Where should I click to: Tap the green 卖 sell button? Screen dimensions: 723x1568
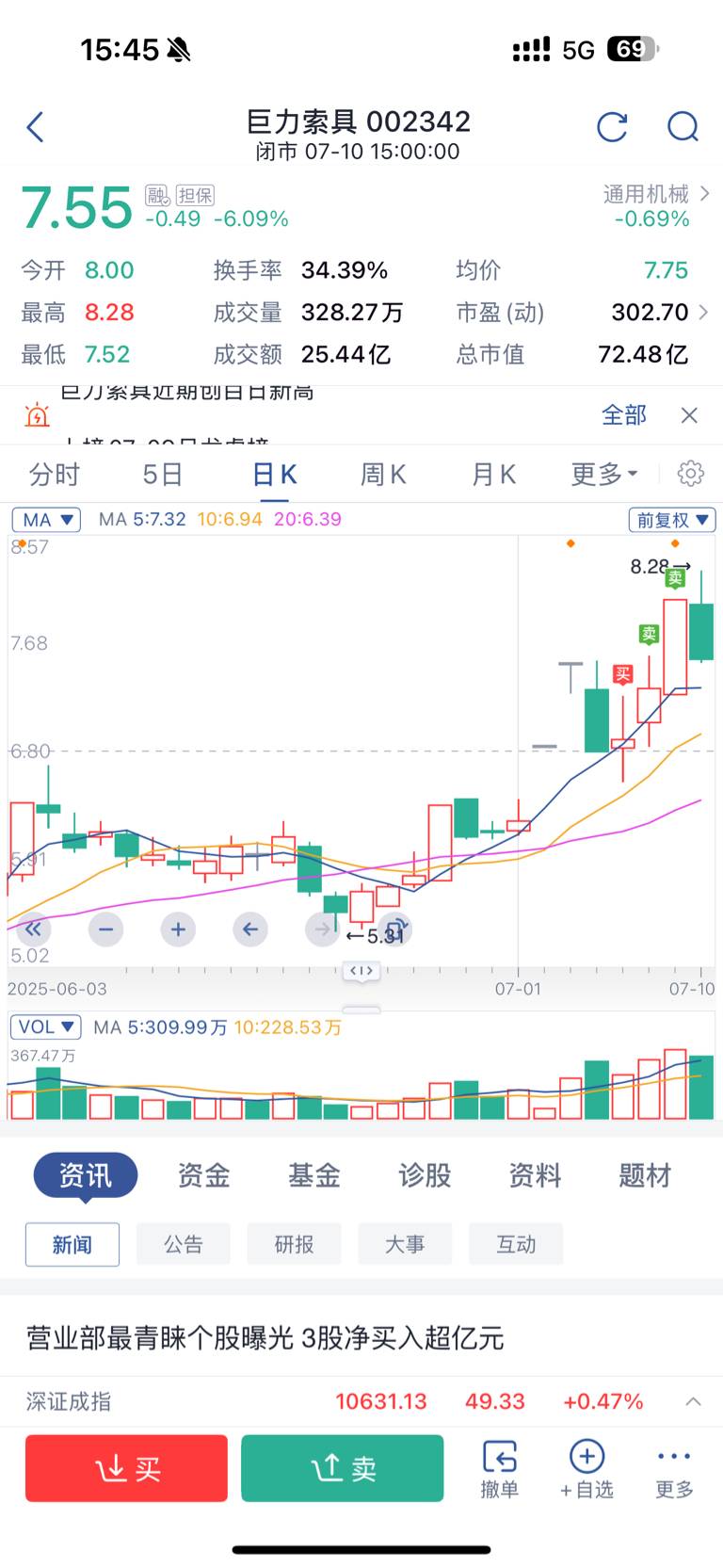coord(343,1468)
